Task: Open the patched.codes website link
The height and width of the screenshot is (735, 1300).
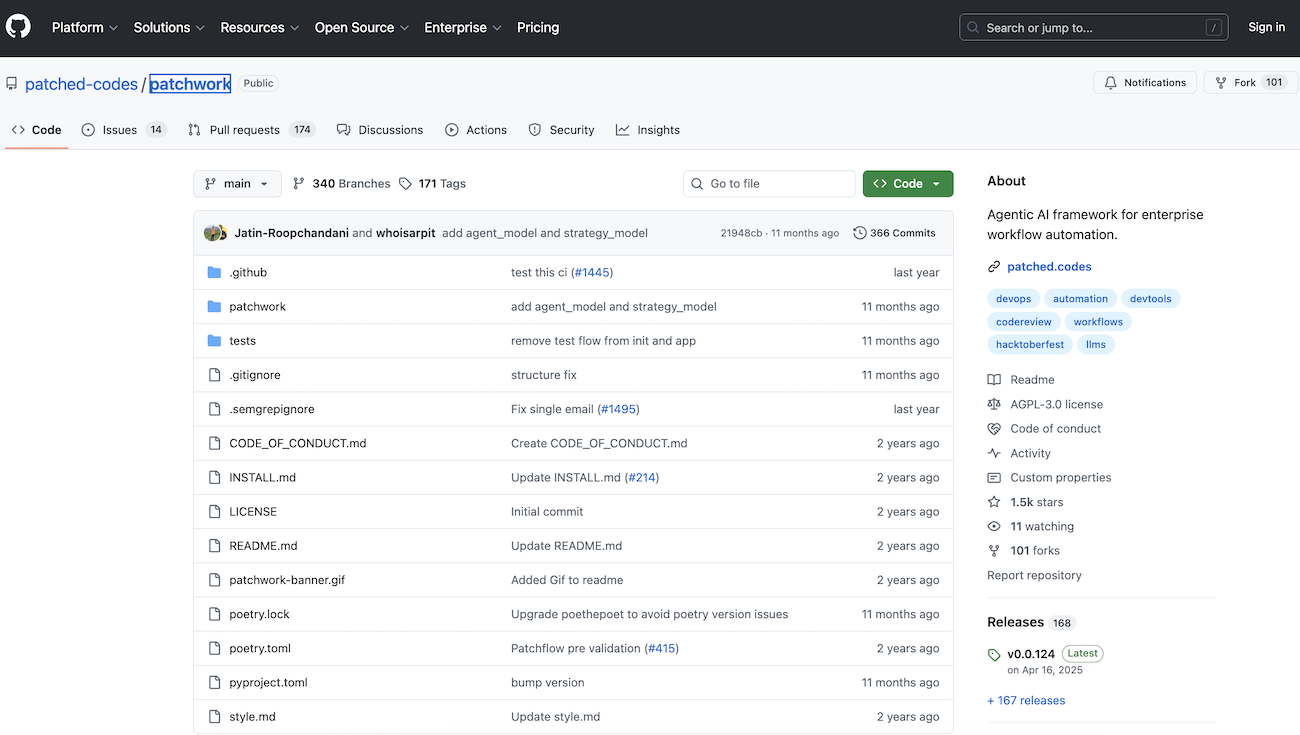Action: coord(1048,267)
